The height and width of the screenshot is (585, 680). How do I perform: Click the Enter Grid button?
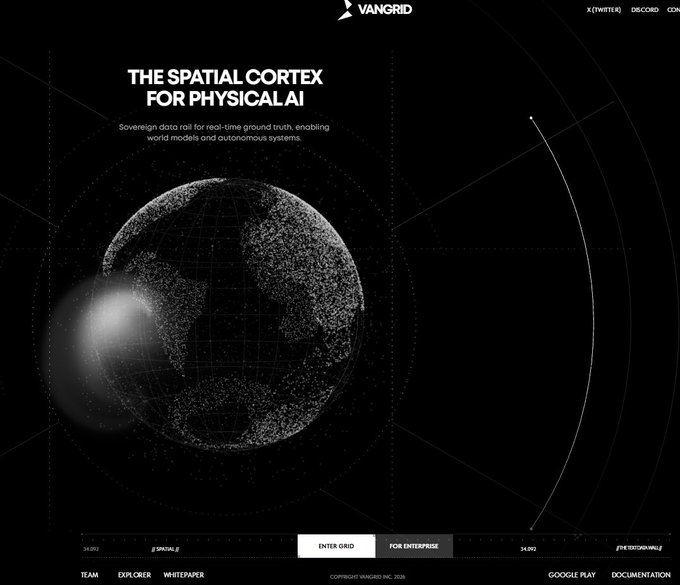[336, 546]
